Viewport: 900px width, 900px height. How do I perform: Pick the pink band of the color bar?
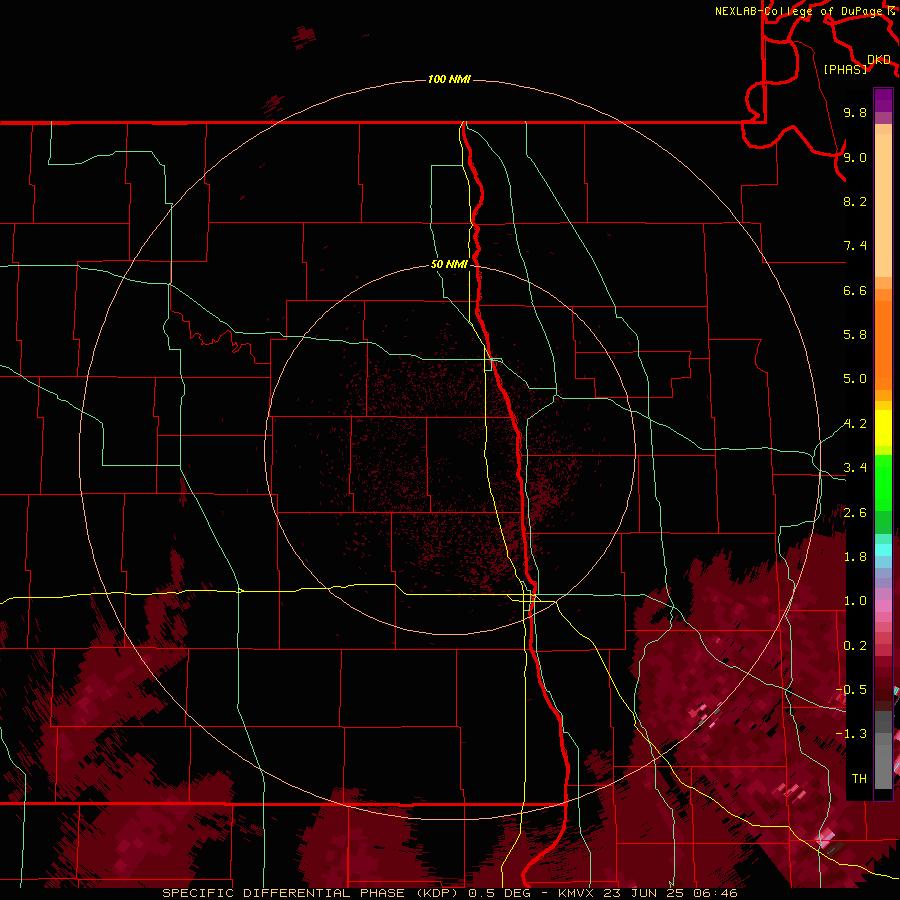point(883,606)
